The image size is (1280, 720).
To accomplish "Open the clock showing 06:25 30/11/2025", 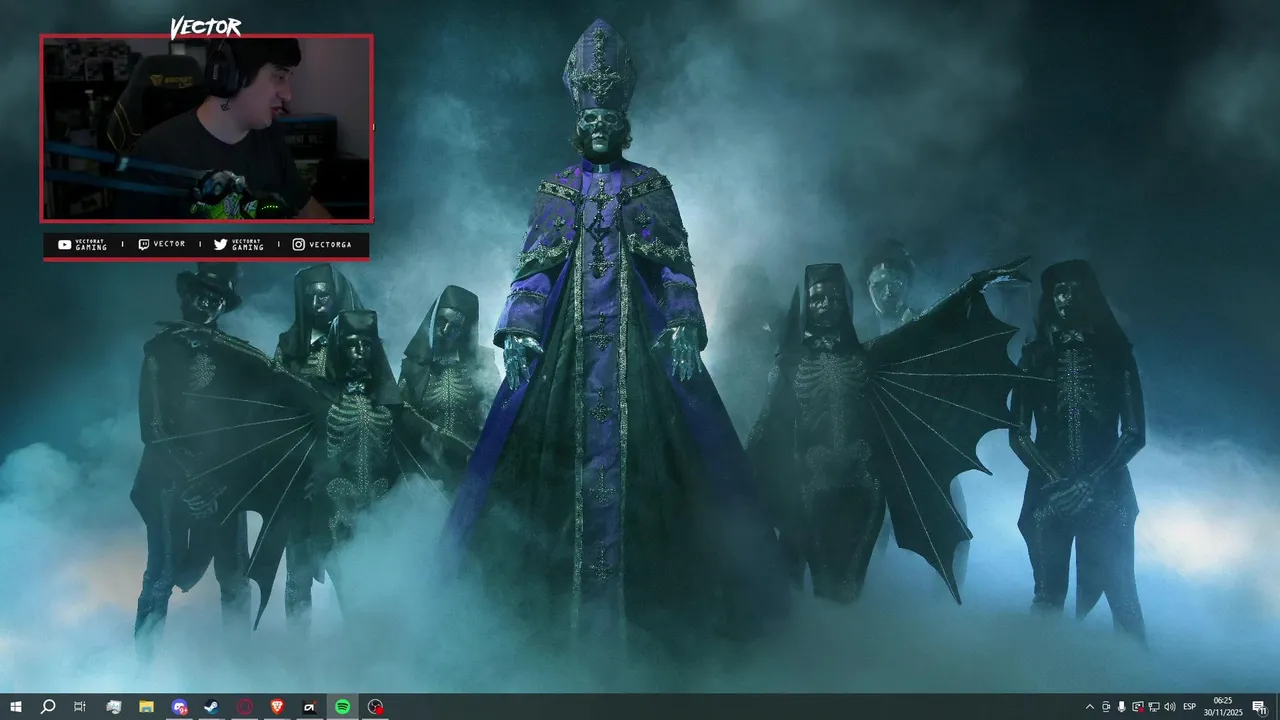I will coord(1222,707).
